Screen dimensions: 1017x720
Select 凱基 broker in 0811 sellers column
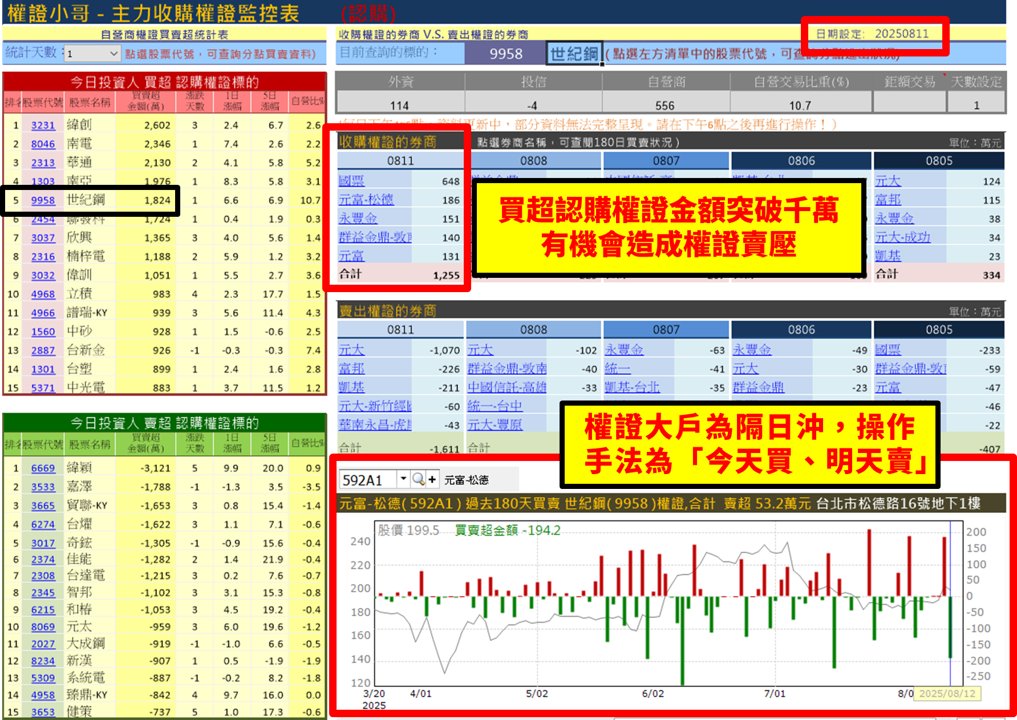point(352,387)
